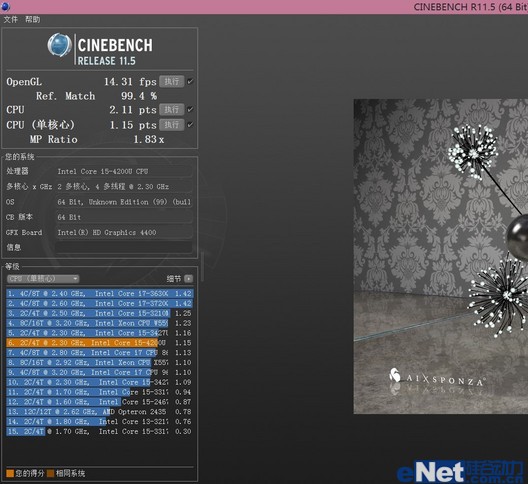This screenshot has height=484, width=528.
Task: Open the 文件 menu
Action: pos(10,20)
